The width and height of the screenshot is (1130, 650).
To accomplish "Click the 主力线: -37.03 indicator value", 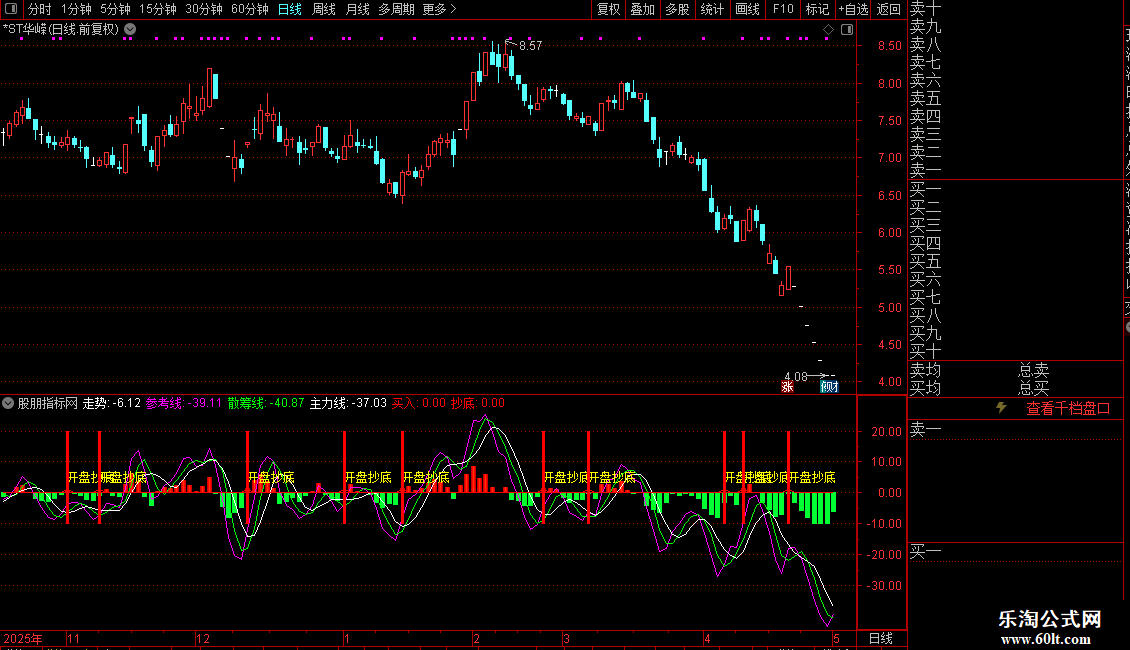I will (348, 403).
